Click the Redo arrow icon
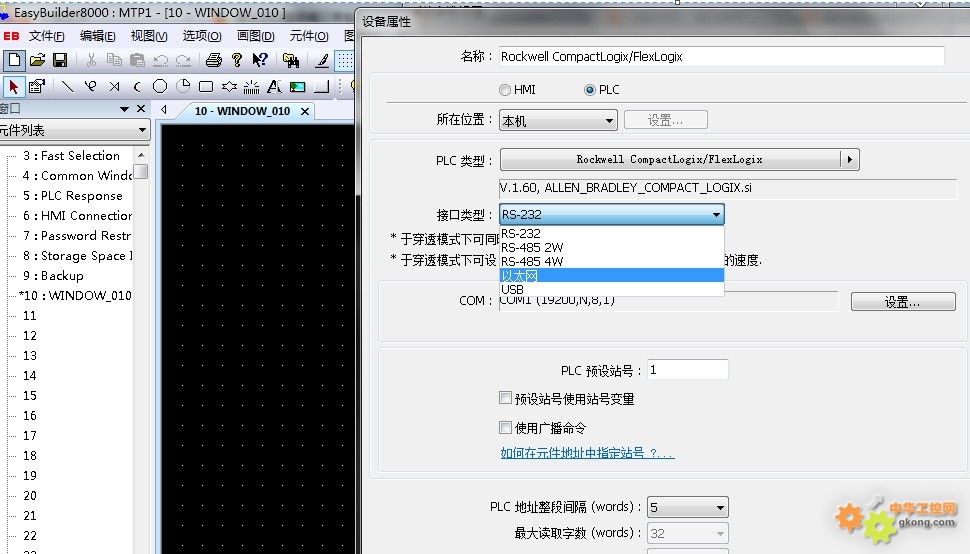 (183, 60)
